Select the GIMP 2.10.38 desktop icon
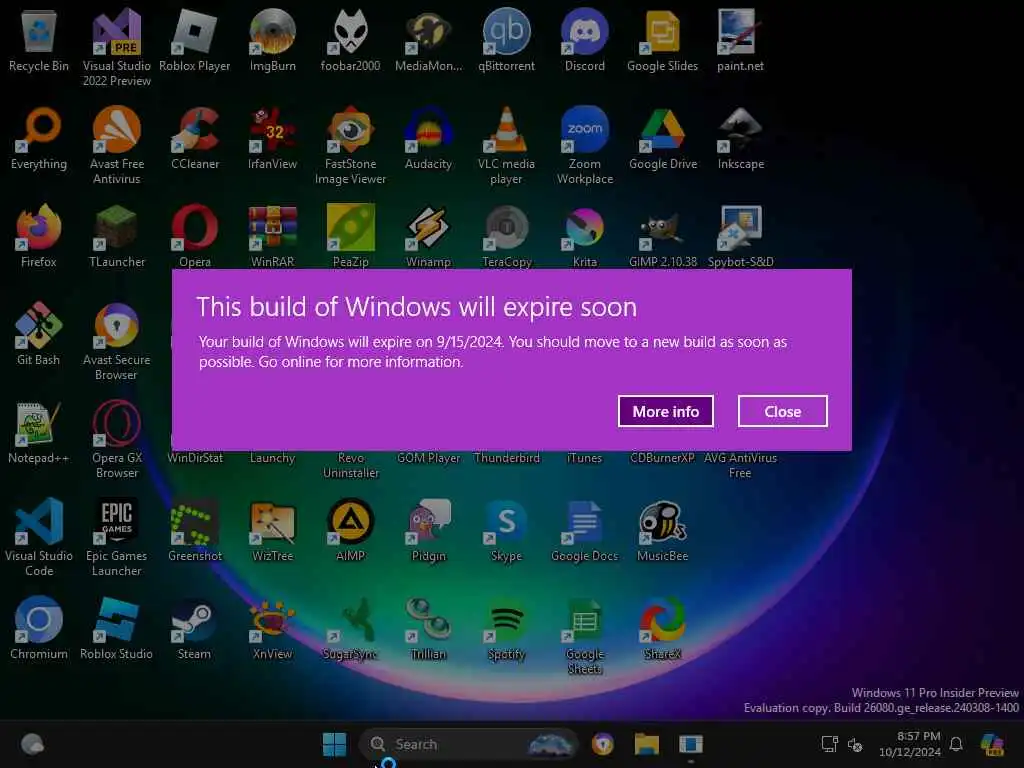 tap(662, 236)
